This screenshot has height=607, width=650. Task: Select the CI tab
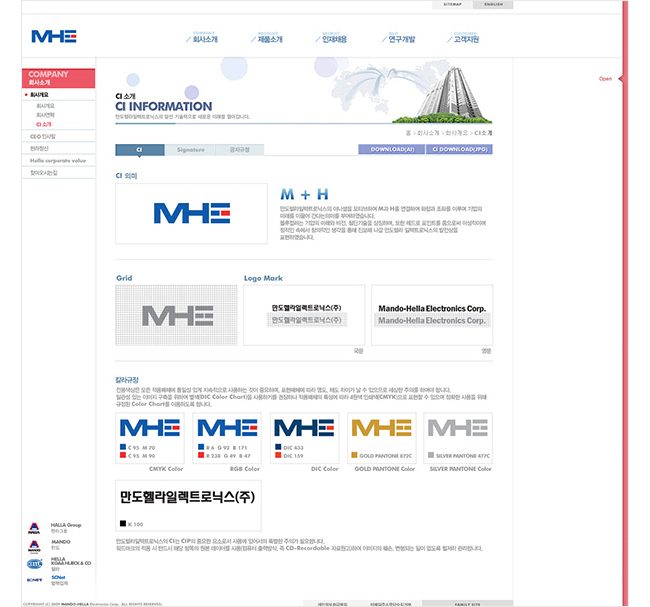click(x=140, y=150)
